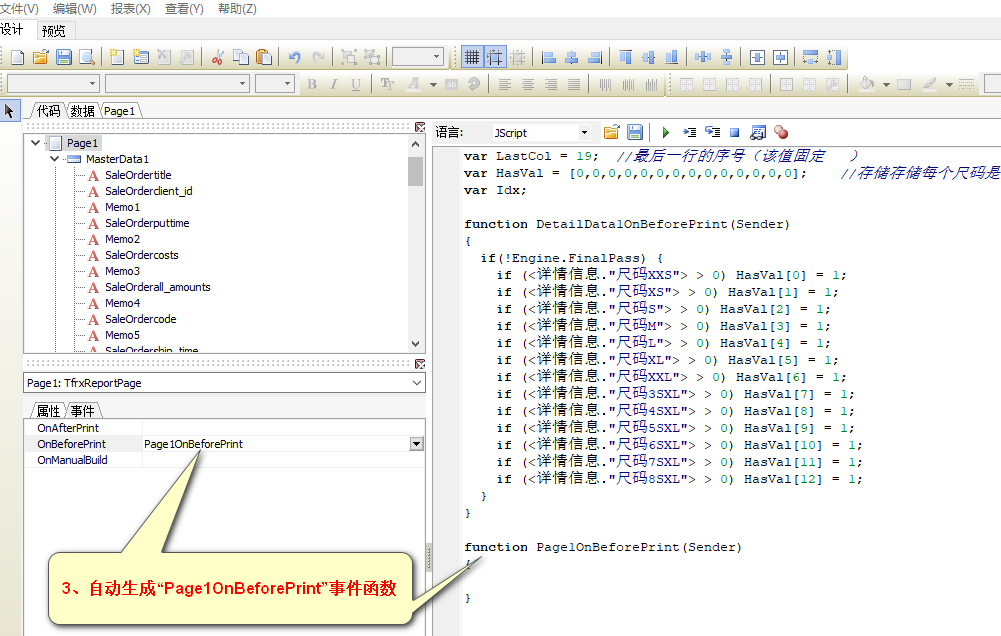Collapse the Page1 tree node

click(x=36, y=143)
